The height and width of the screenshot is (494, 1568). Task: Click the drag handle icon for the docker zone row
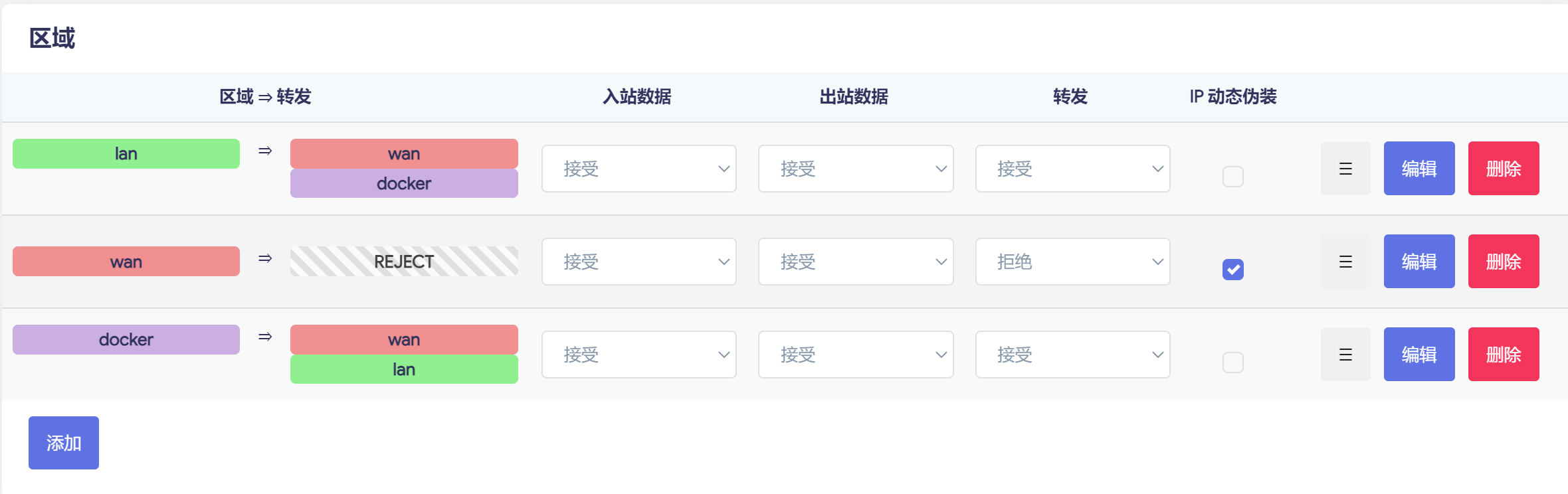tap(1345, 355)
